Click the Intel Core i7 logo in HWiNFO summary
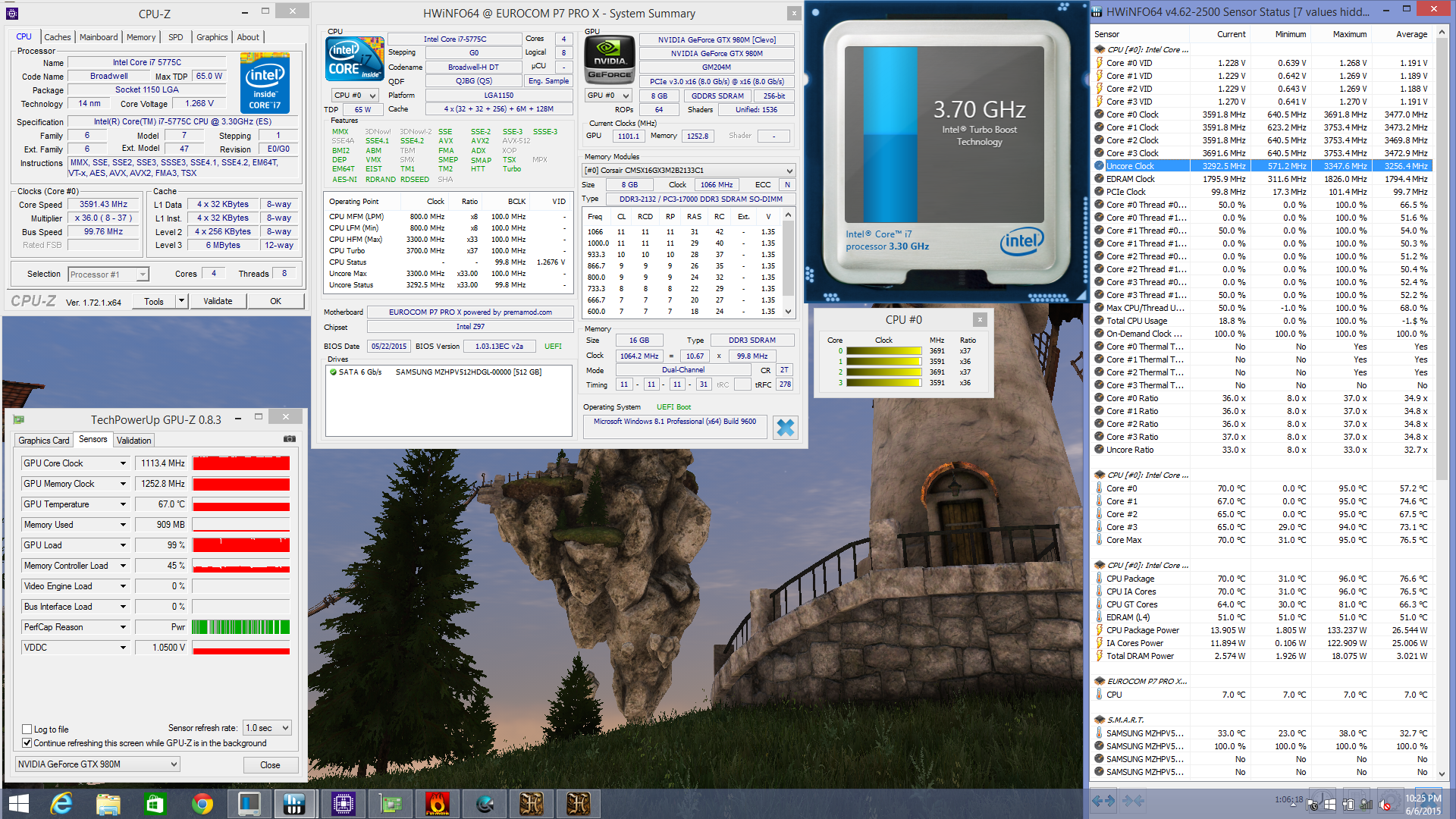Screen dimensions: 1456x819 pos(354,59)
